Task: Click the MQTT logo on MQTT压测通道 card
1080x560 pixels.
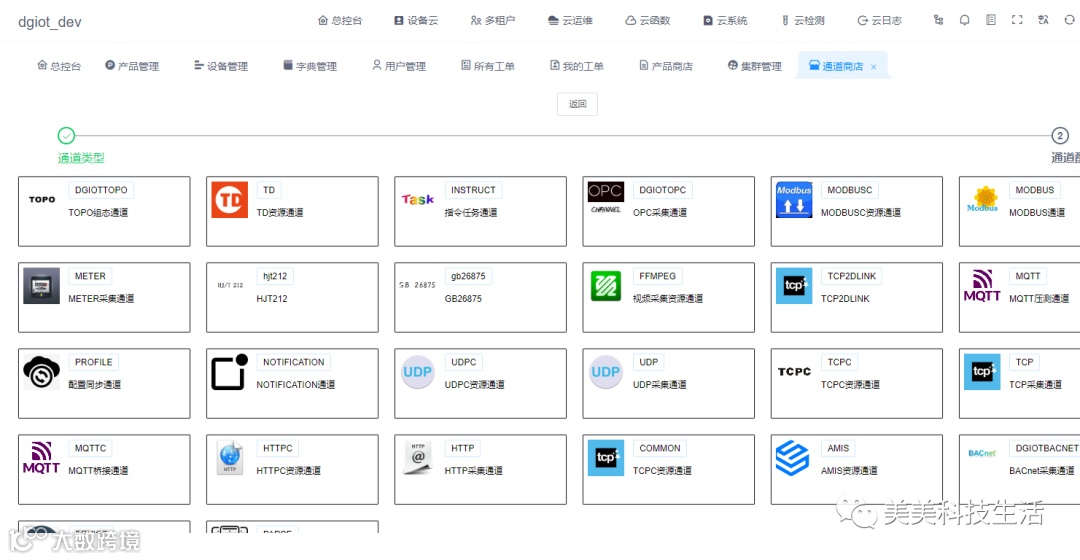Action: tap(982, 286)
